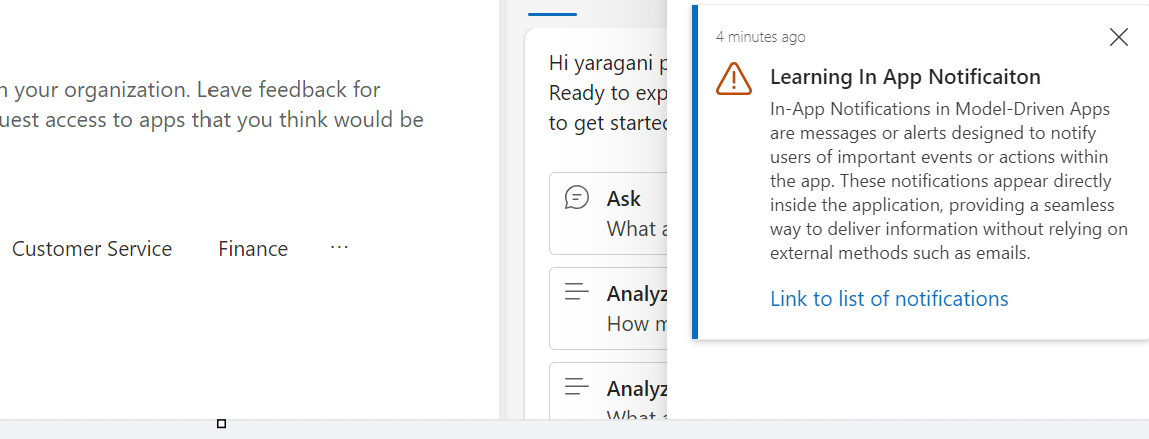Click the small square handle at bottom
1149x439 pixels.
(x=221, y=424)
